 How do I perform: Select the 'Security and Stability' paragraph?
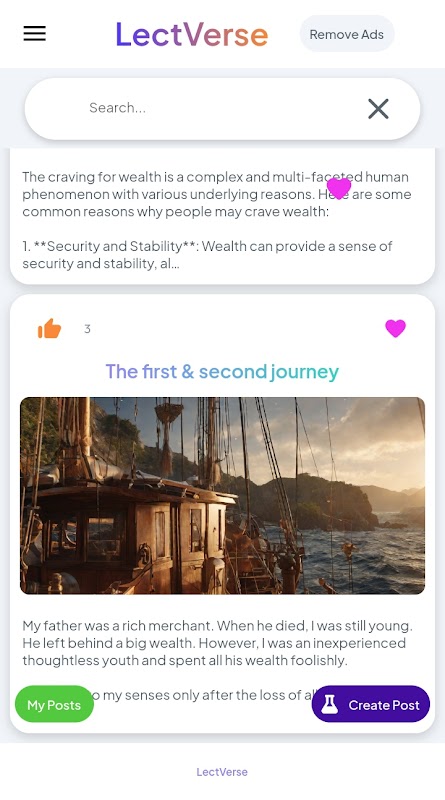point(207,255)
